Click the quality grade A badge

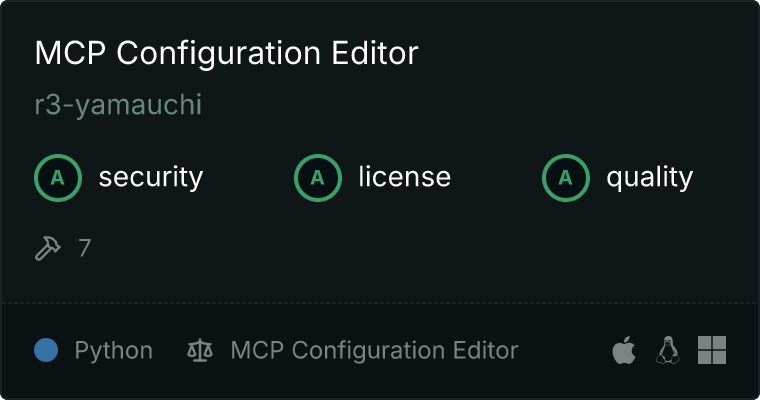[566, 178]
